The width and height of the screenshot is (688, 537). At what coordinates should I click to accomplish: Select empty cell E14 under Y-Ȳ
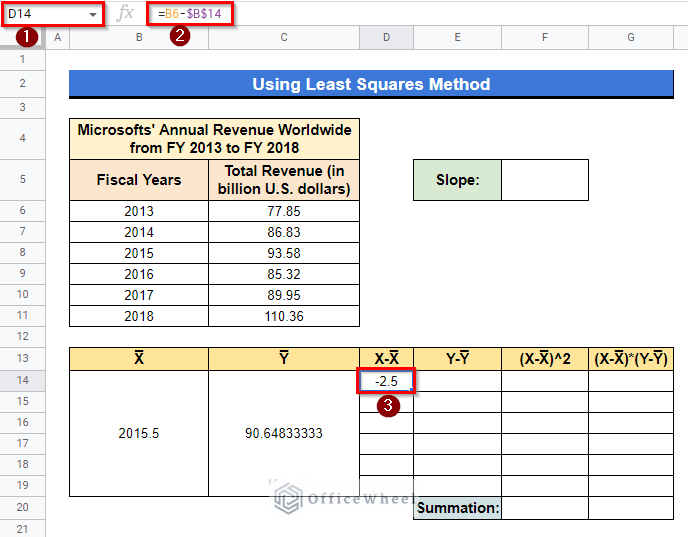point(457,381)
